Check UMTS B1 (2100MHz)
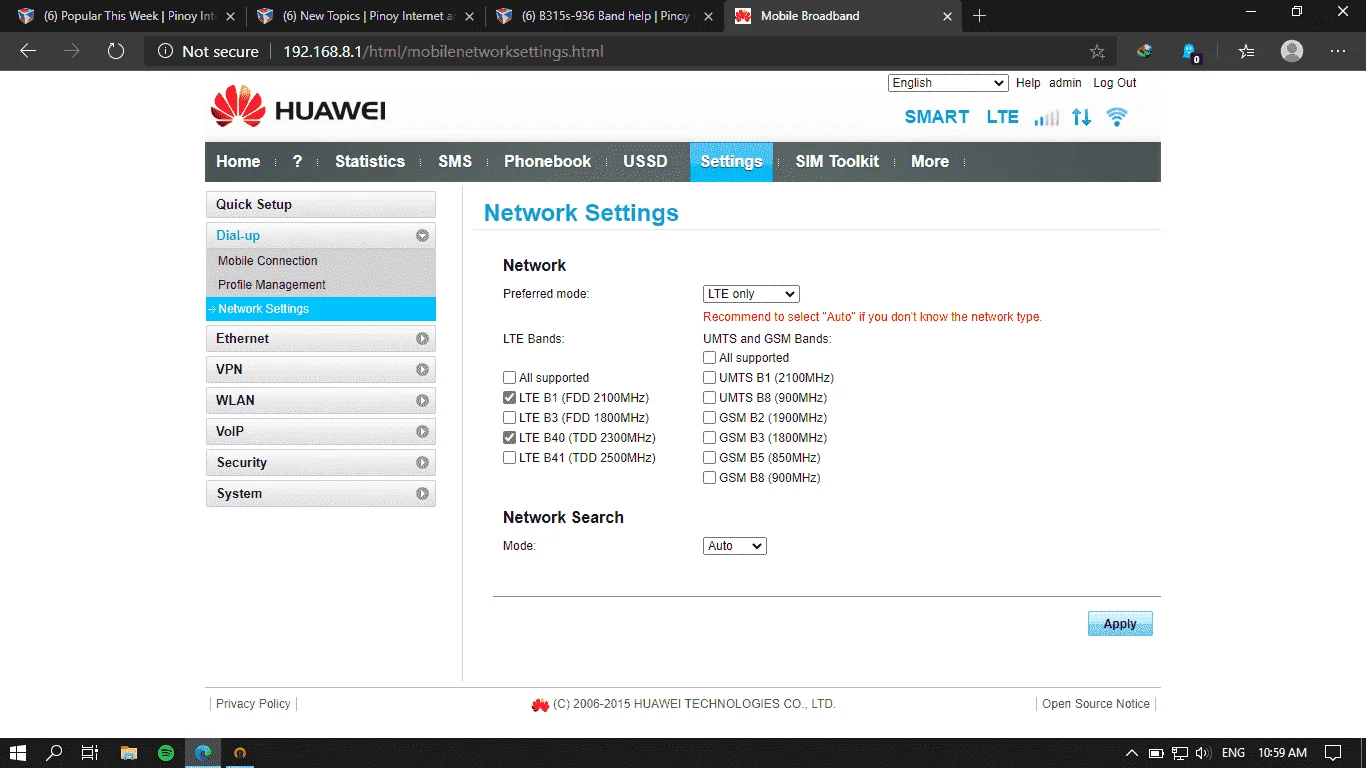The height and width of the screenshot is (768, 1366). pyautogui.click(x=710, y=378)
